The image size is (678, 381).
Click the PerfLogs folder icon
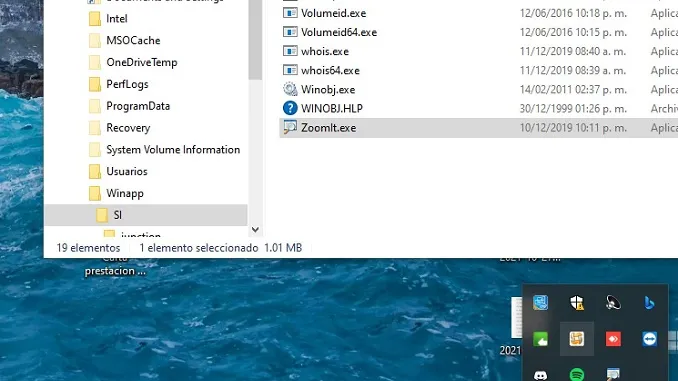click(x=95, y=84)
